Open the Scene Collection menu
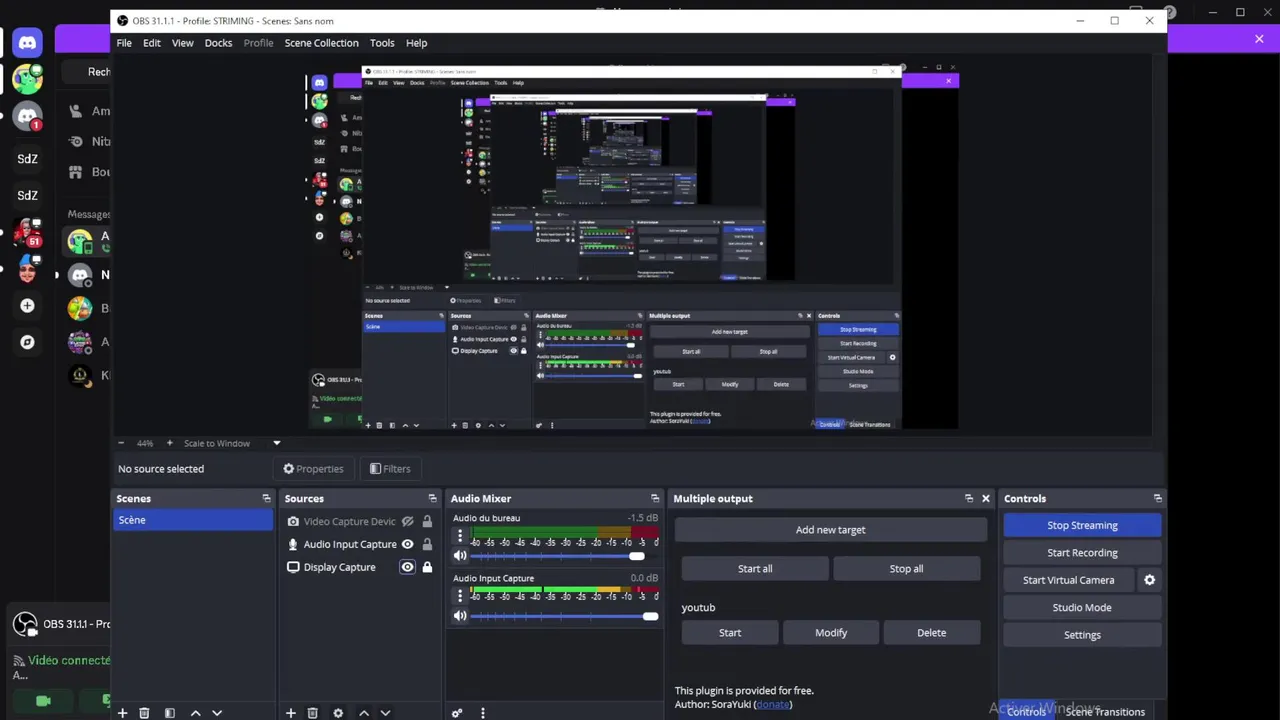1280x720 pixels. pos(321,43)
